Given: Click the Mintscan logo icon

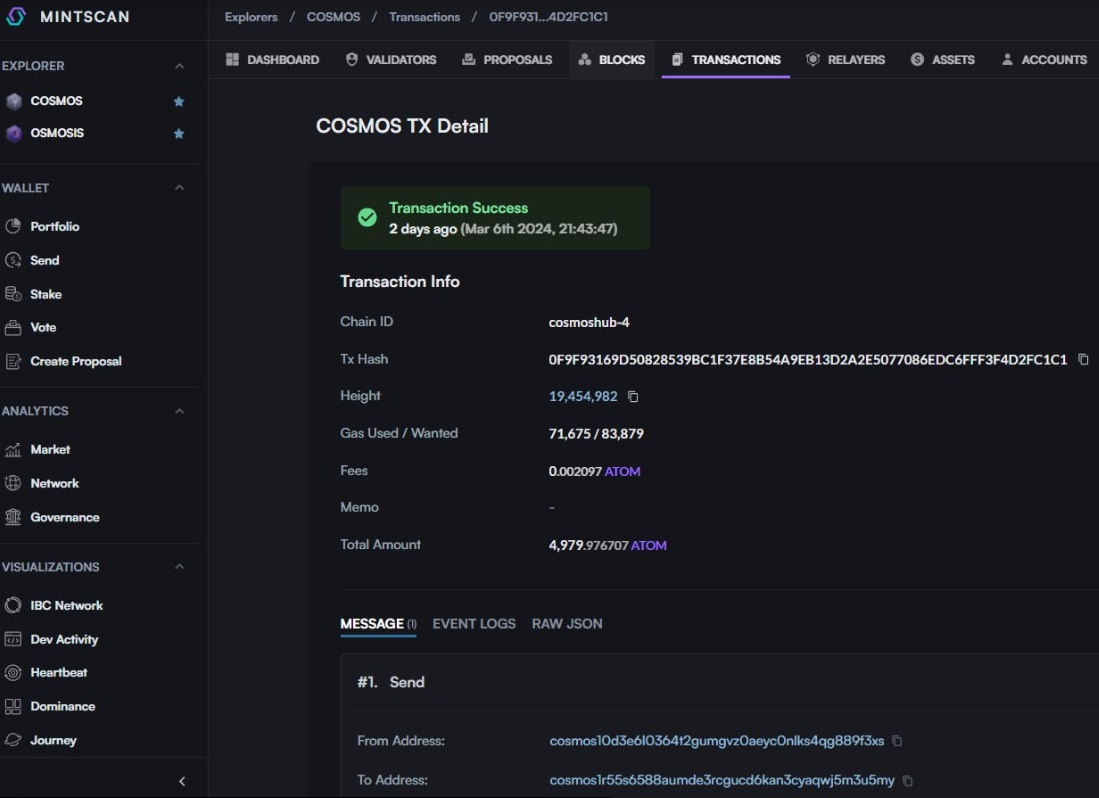Looking at the screenshot, I should [15, 16].
